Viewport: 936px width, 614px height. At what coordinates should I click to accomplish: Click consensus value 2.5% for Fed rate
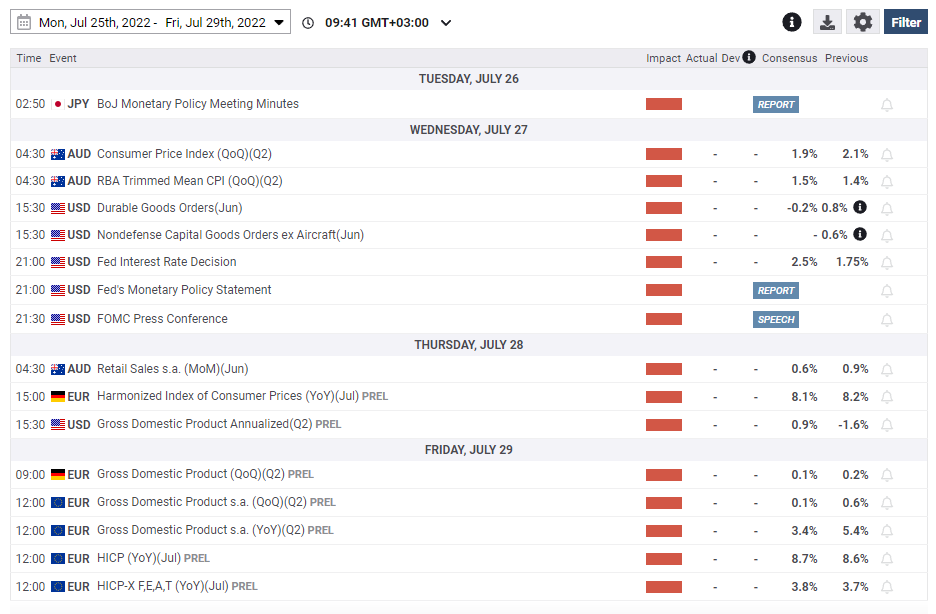click(804, 262)
